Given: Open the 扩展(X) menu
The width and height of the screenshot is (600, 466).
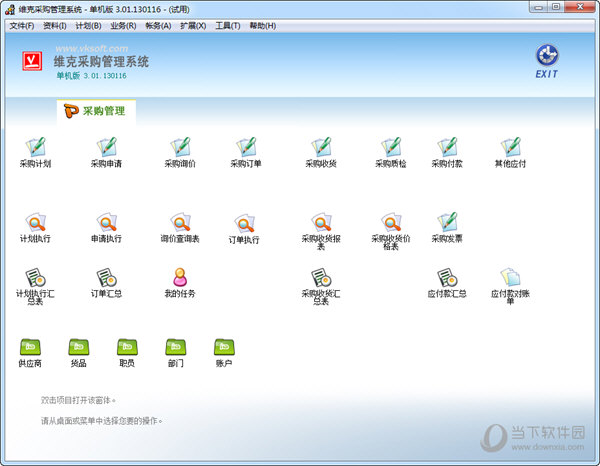Looking at the screenshot, I should click(193, 26).
